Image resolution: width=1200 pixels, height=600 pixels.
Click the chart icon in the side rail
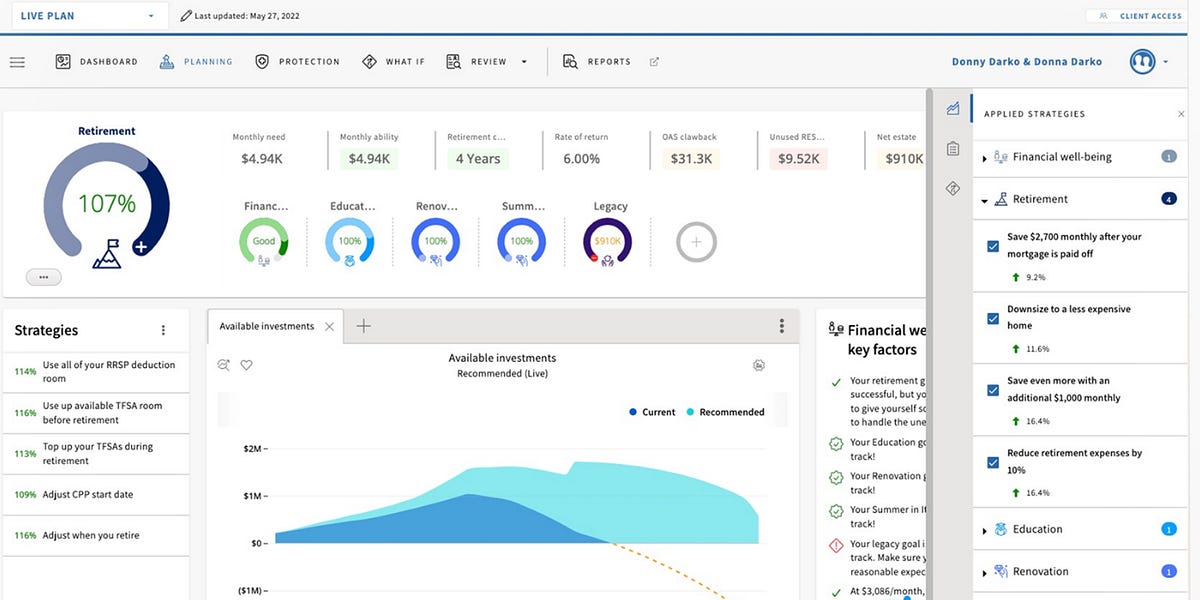952,108
